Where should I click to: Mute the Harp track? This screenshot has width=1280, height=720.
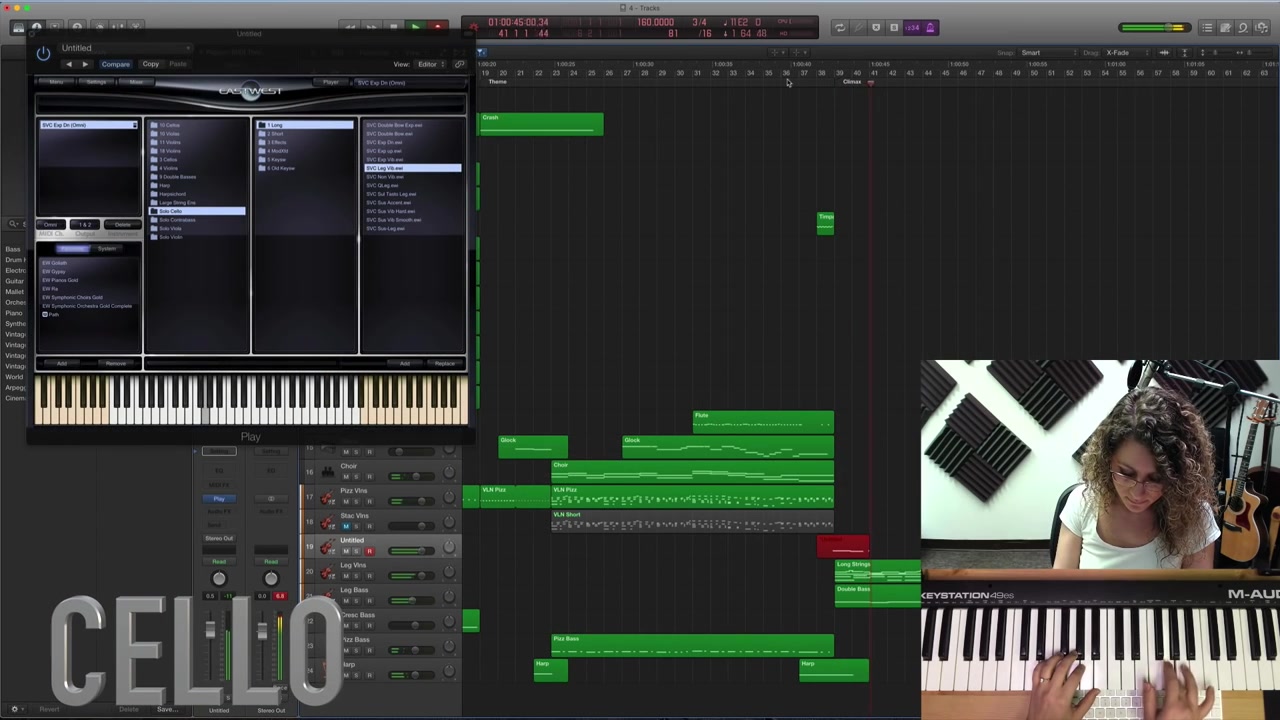click(346, 674)
